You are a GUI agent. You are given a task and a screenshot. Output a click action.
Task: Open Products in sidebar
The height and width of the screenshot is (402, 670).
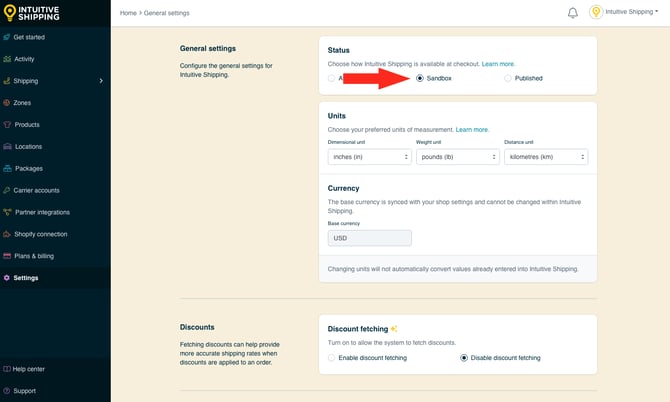pyautogui.click(x=27, y=124)
